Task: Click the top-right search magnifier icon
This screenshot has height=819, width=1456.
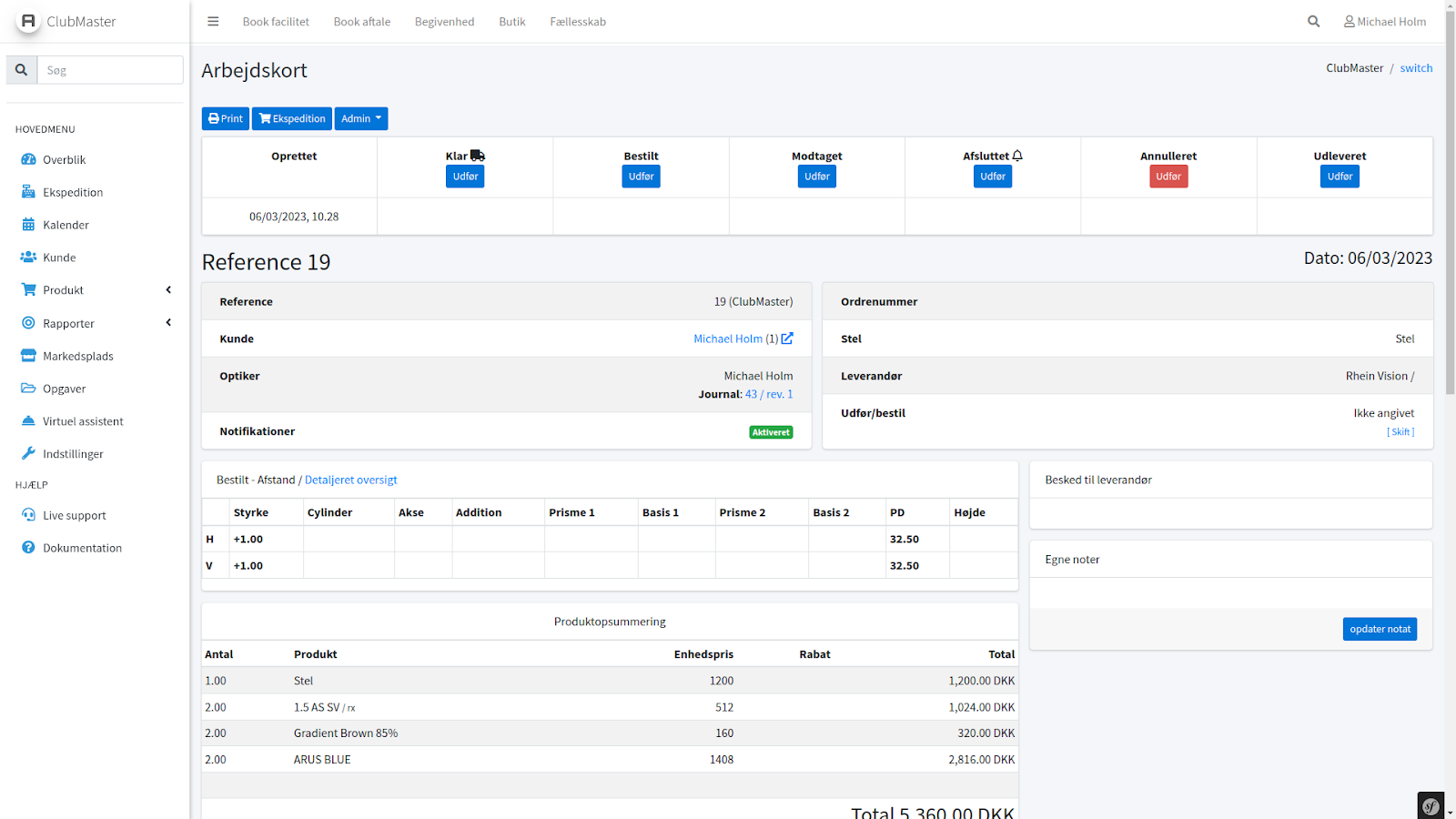Action: pos(1313,22)
